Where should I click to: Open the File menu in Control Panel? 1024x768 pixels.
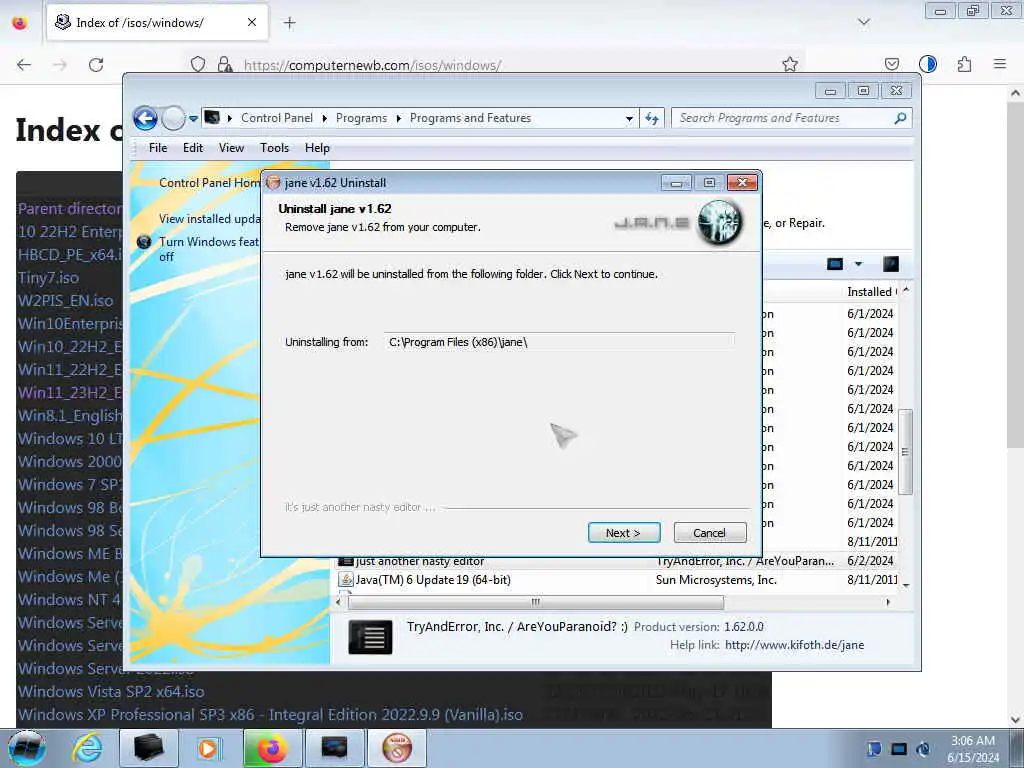point(158,148)
